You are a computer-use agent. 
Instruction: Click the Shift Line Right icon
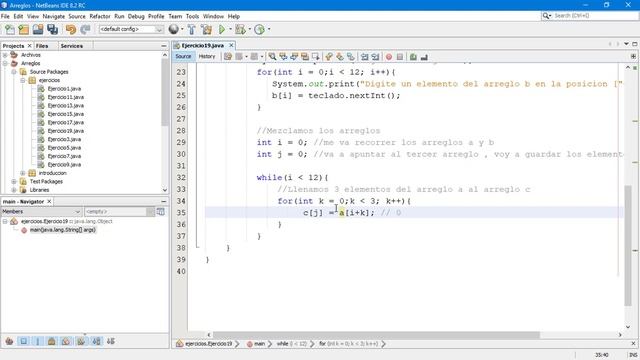point(375,57)
